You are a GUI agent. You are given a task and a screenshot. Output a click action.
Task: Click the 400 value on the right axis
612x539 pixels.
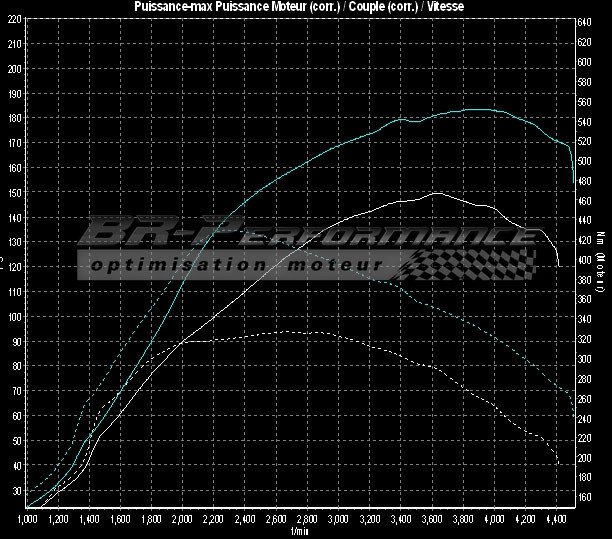coord(585,260)
